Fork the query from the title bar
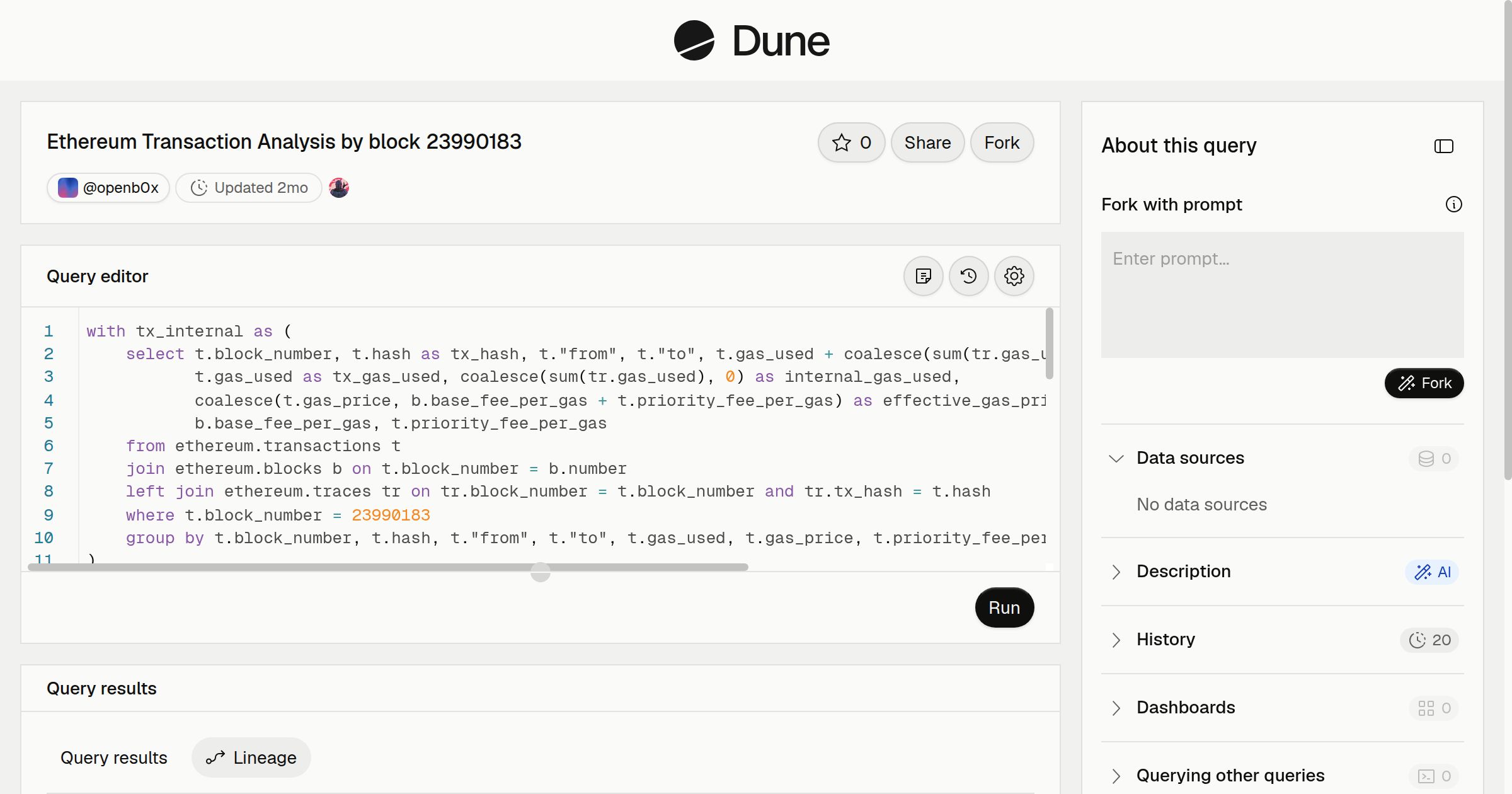 (1002, 142)
